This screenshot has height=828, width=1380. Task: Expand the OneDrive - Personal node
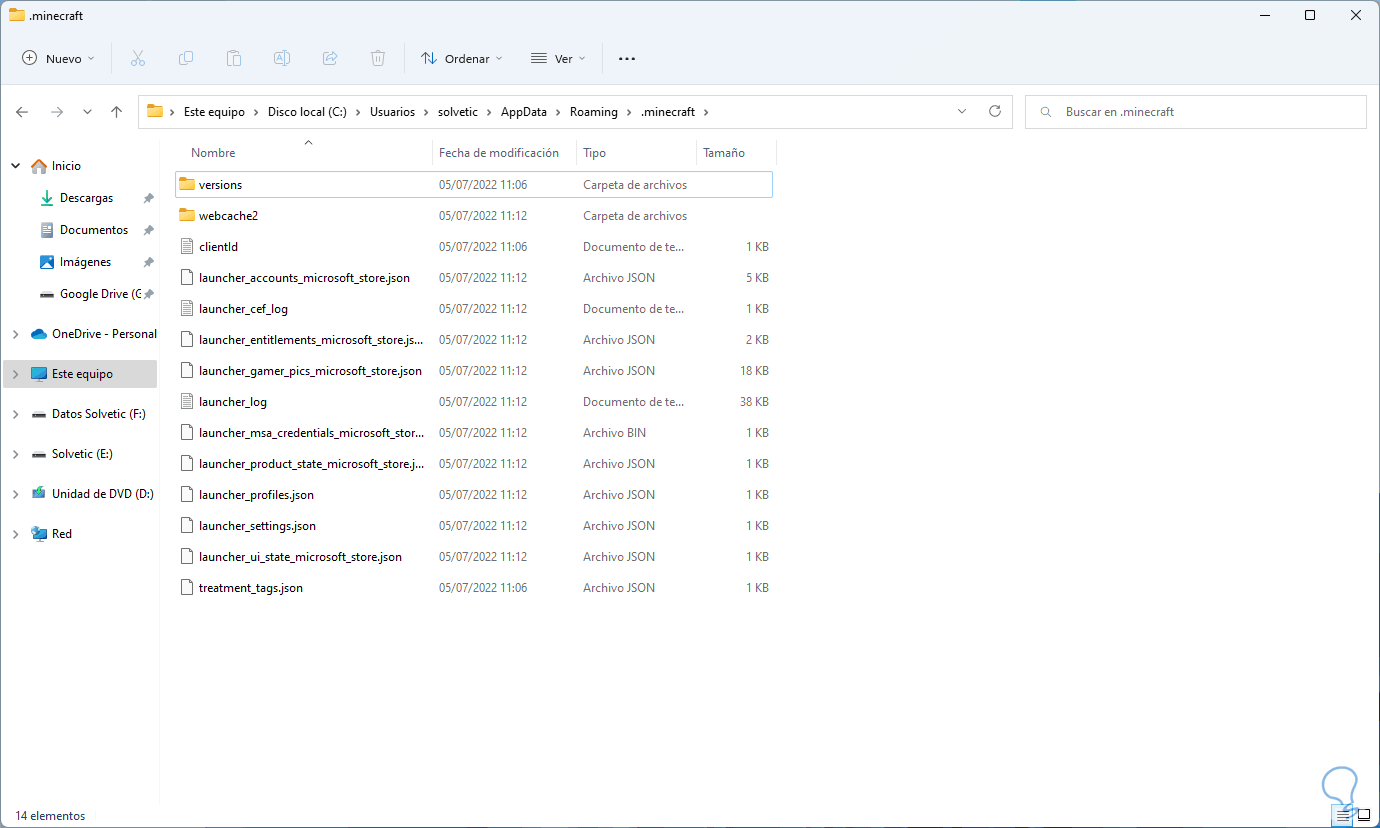(15, 334)
